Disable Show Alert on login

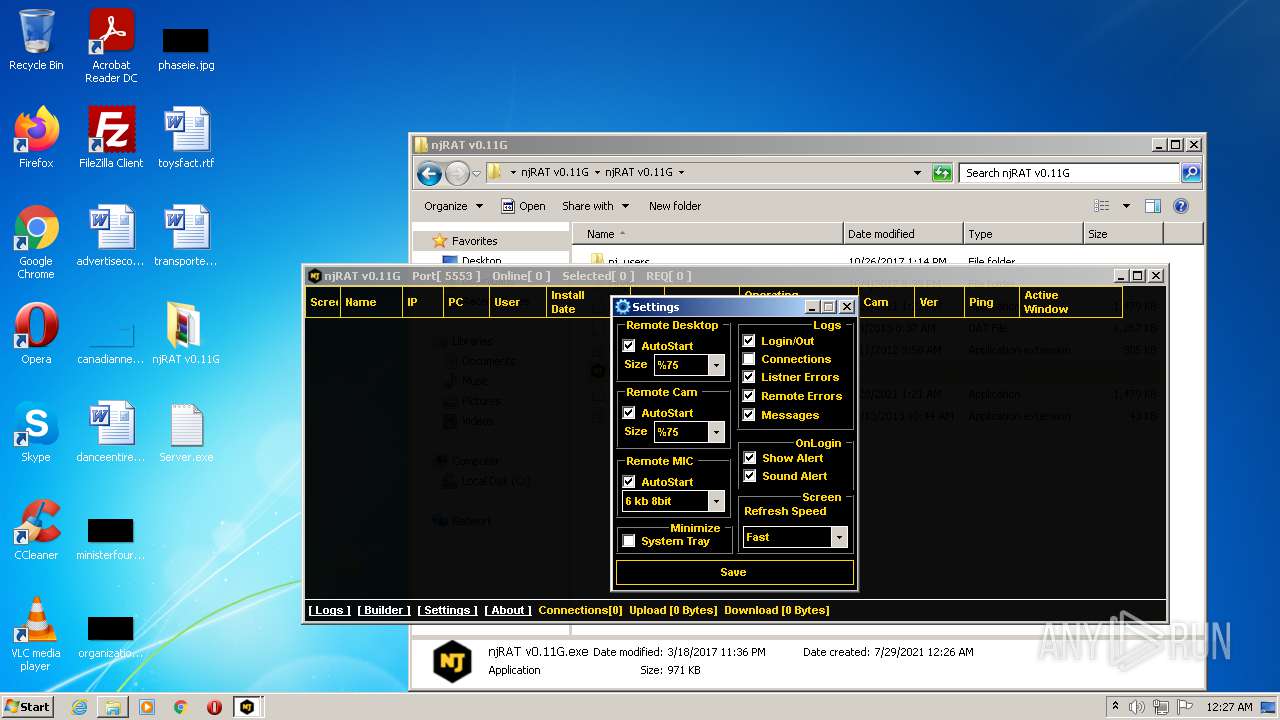[750, 458]
